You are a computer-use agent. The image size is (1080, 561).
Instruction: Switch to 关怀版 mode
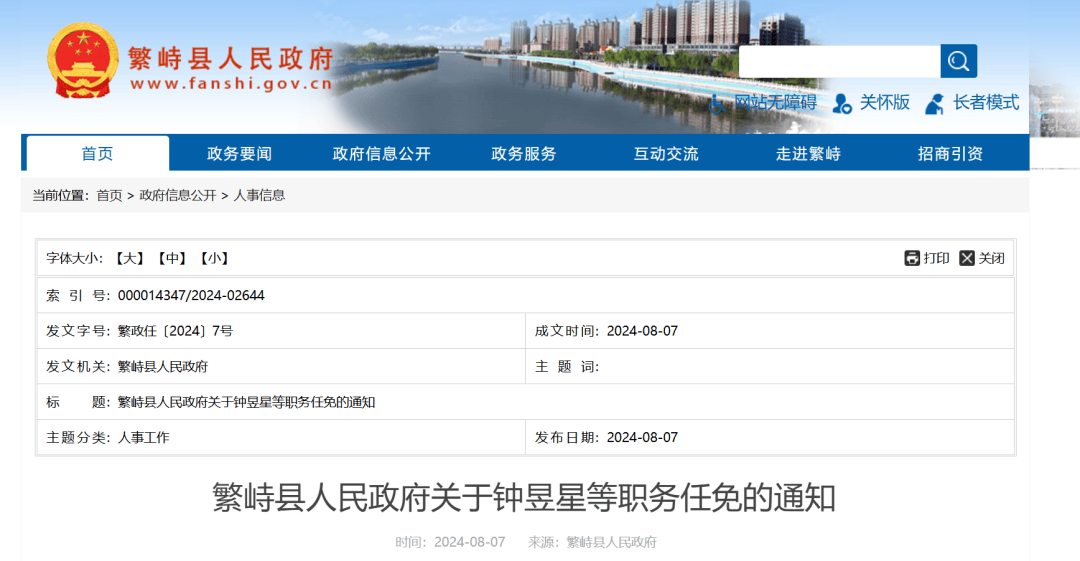(x=884, y=103)
